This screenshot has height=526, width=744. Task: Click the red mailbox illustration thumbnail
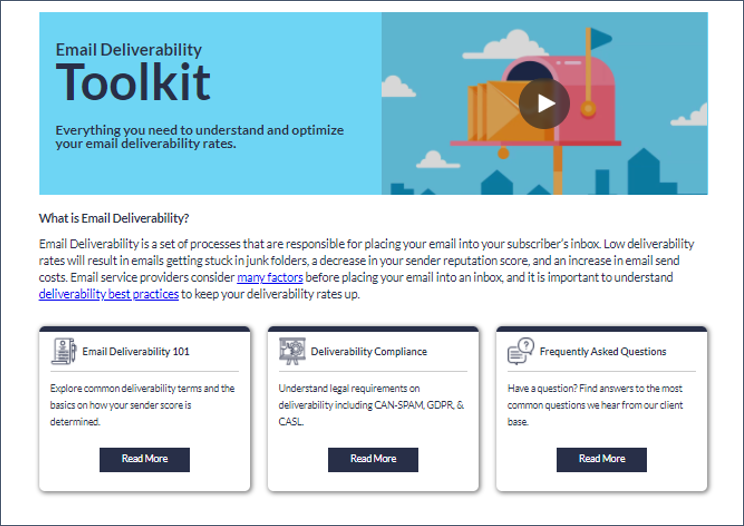click(545, 103)
